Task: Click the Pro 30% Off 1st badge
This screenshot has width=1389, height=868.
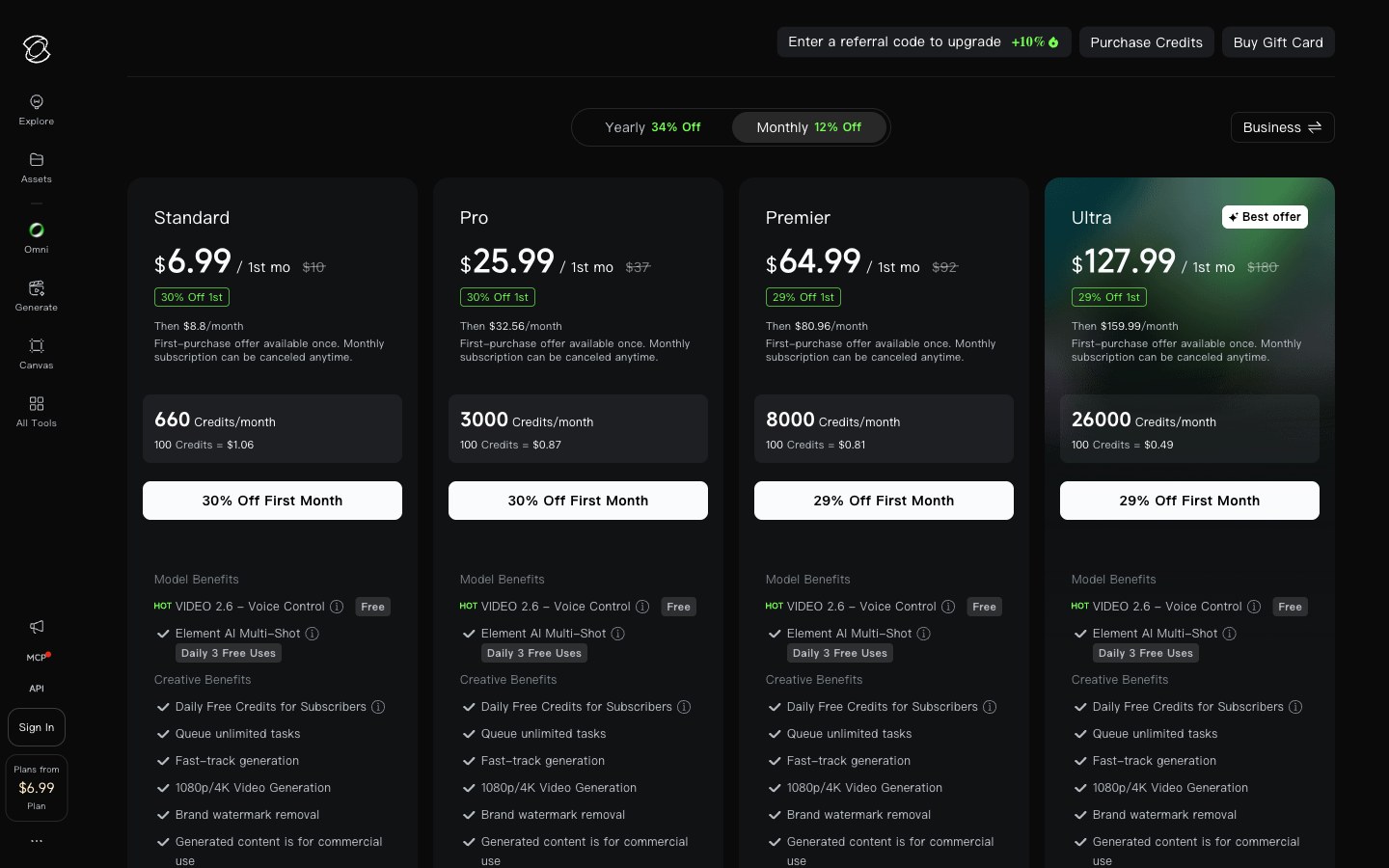Action: tap(498, 297)
